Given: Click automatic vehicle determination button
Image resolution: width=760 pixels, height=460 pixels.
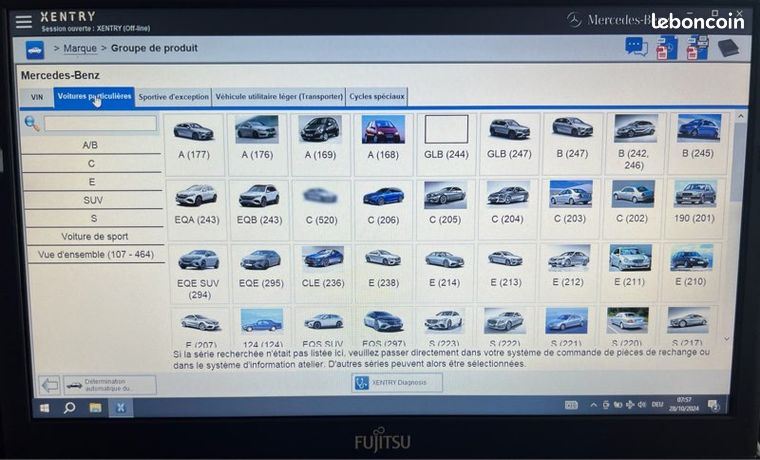Looking at the screenshot, I should [x=110, y=385].
